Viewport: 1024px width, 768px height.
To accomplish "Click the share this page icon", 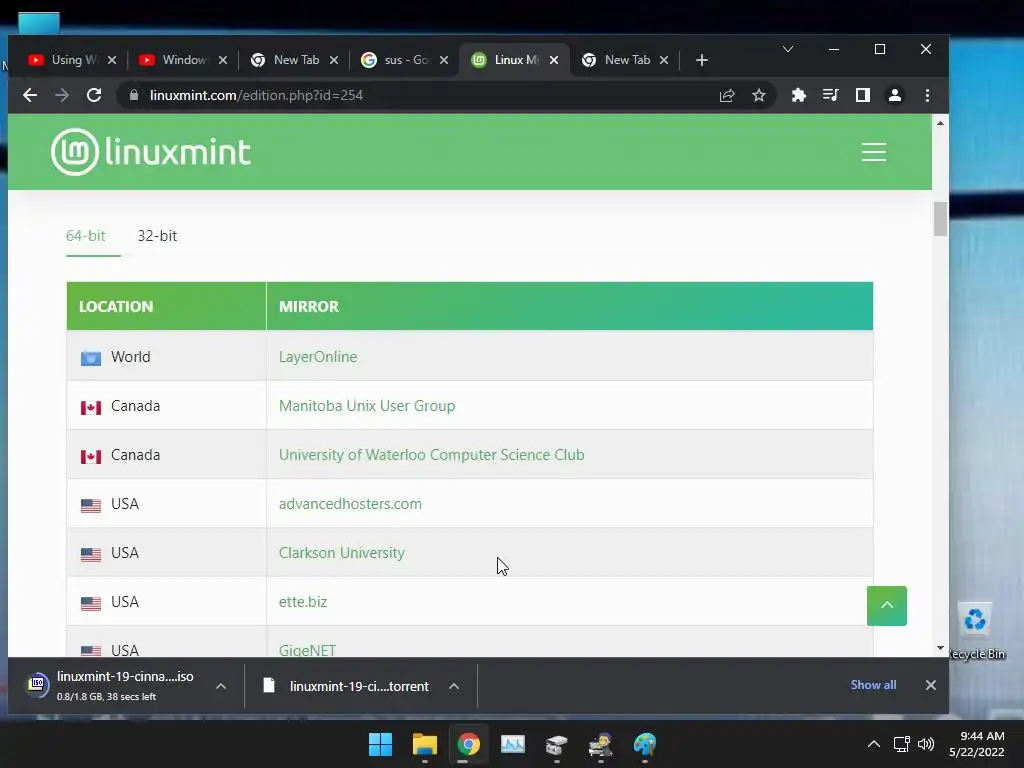I will [x=727, y=95].
